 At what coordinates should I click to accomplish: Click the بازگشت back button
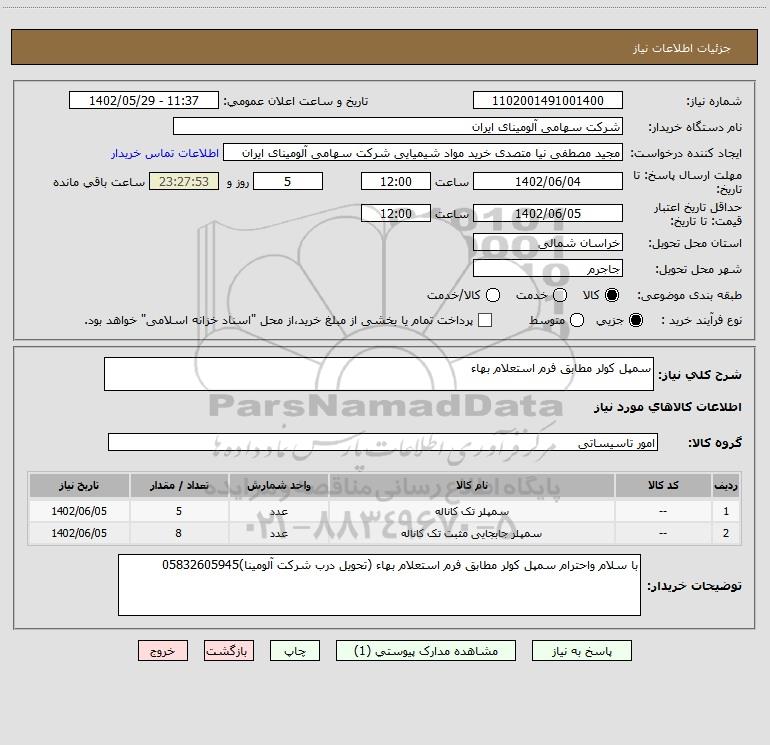pyautogui.click(x=229, y=651)
